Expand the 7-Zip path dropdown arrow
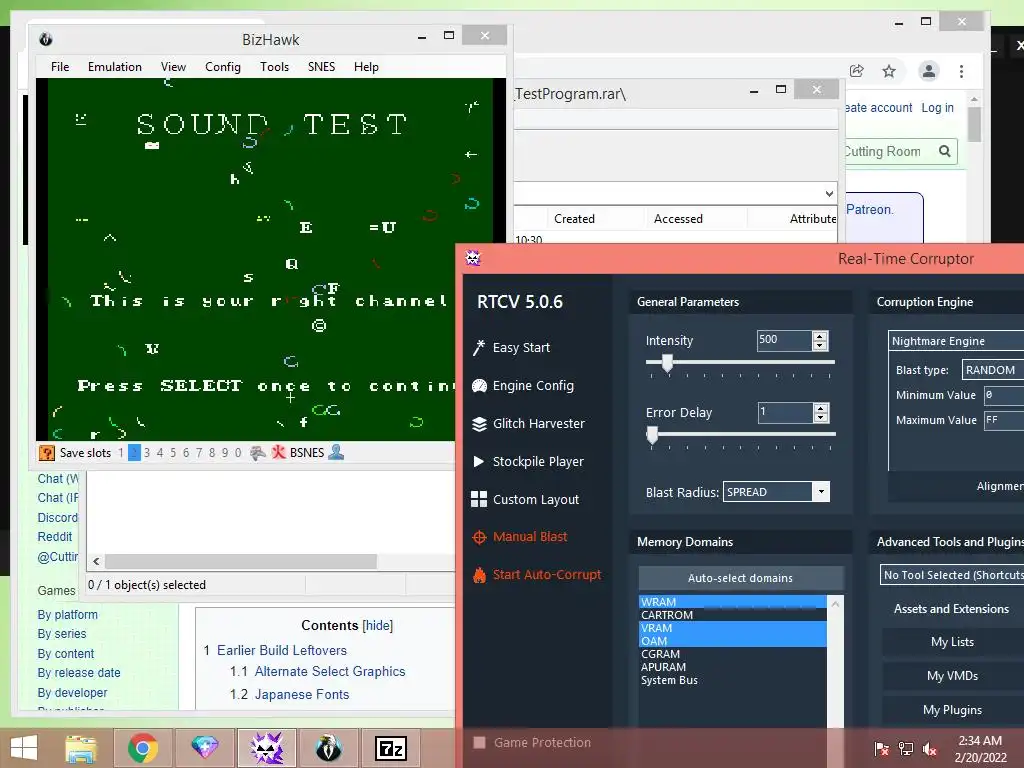Screen dimensions: 1024x768 829,193
